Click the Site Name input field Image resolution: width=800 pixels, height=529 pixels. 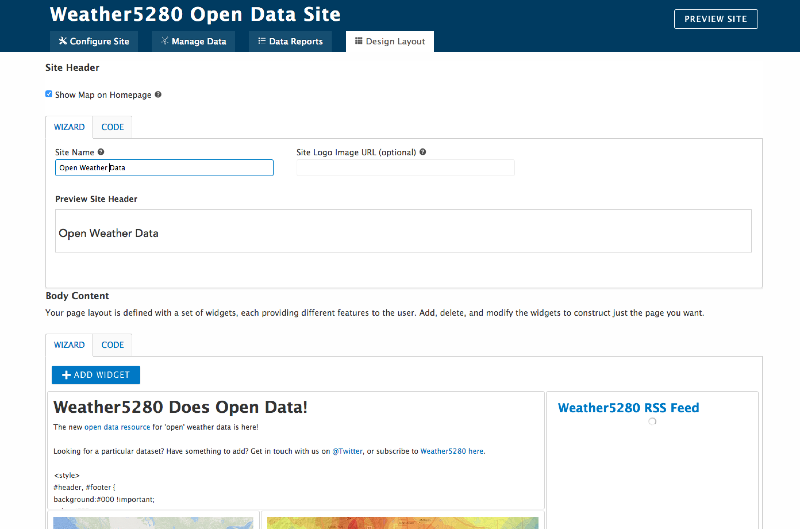[x=164, y=168]
